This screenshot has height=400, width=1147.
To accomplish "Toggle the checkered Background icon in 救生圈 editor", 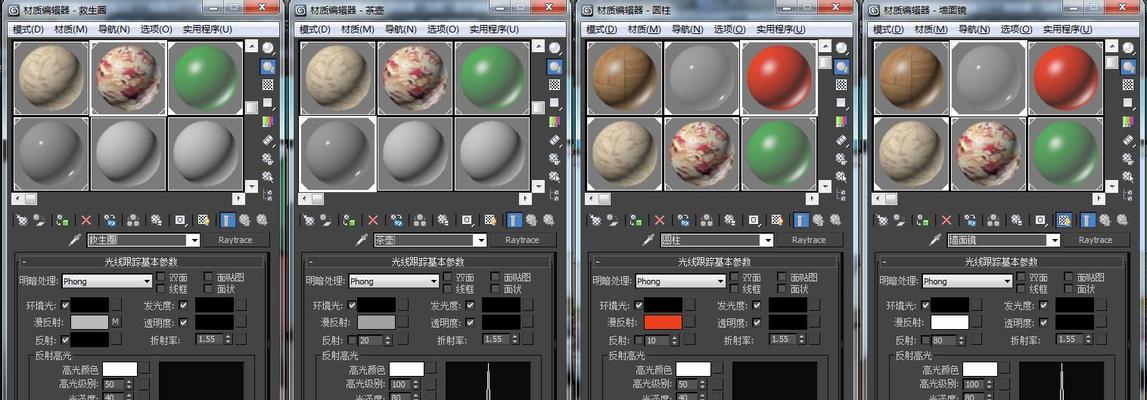I will click(x=268, y=85).
